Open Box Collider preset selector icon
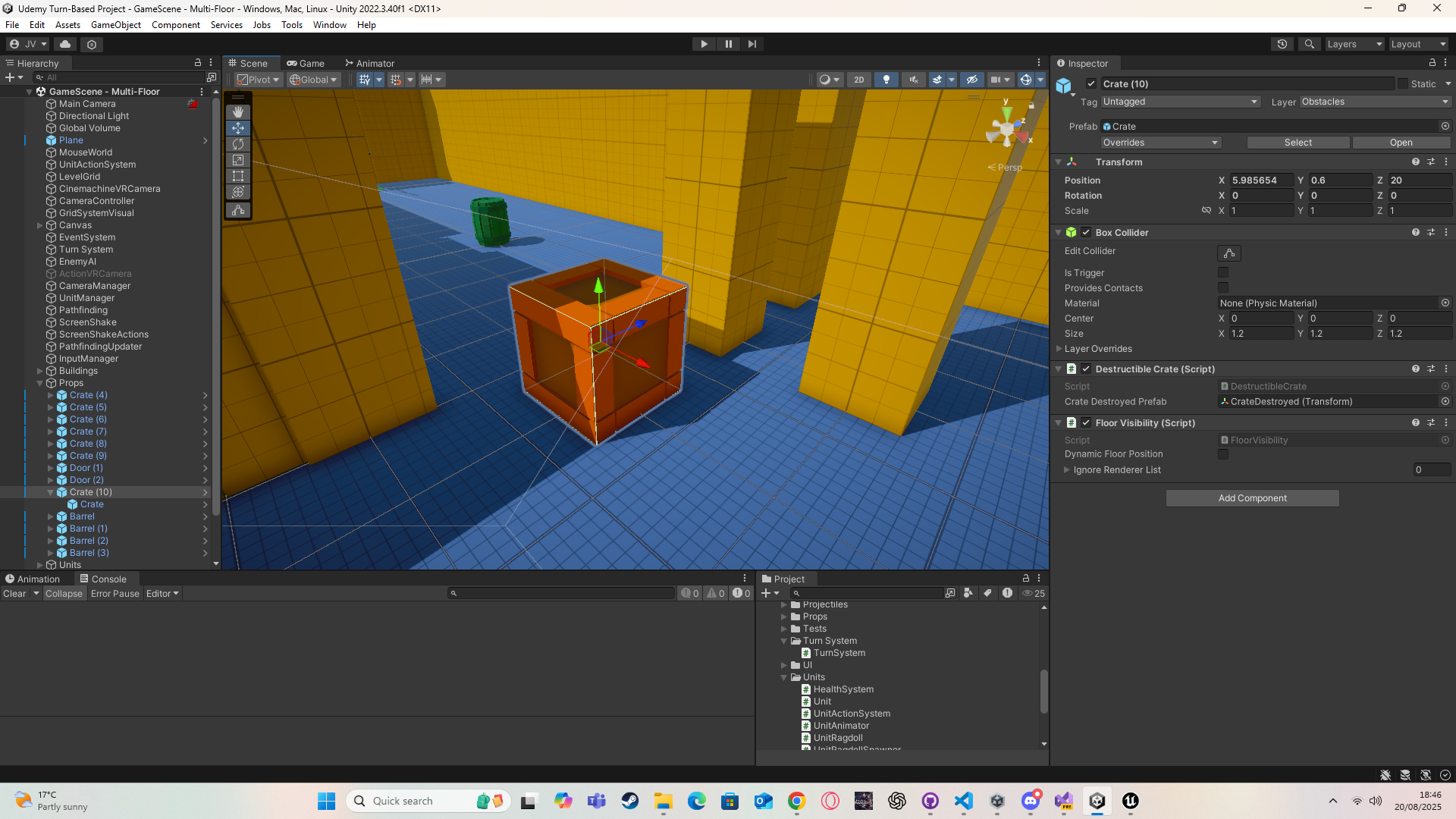Screen dimensions: 1456x819 pyautogui.click(x=1431, y=232)
